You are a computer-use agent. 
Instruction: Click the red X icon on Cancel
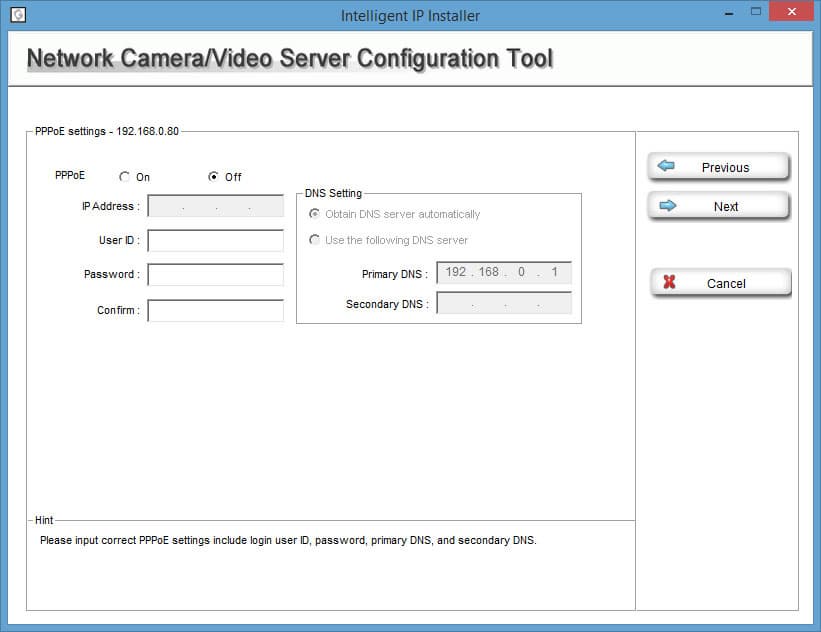coord(669,282)
